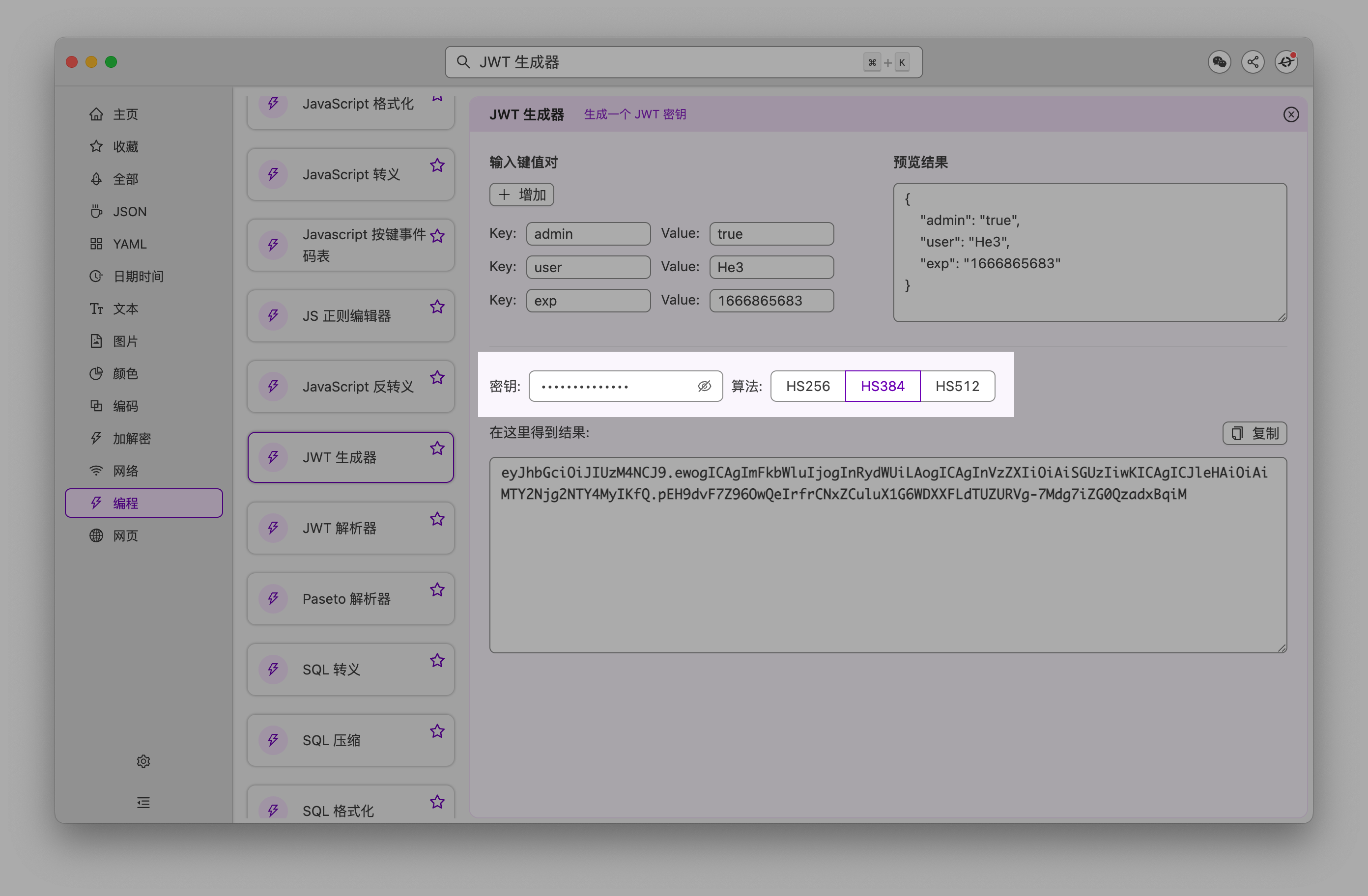
Task: Open the JavaScript 转义 tool card
Action: tap(351, 174)
